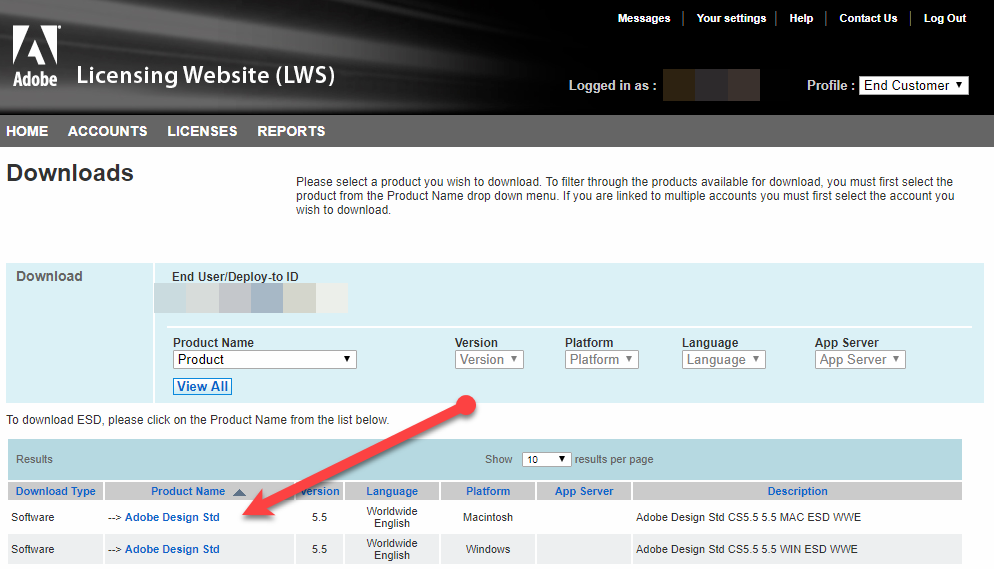
Task: Expand the Language dropdown
Action: pos(723,359)
